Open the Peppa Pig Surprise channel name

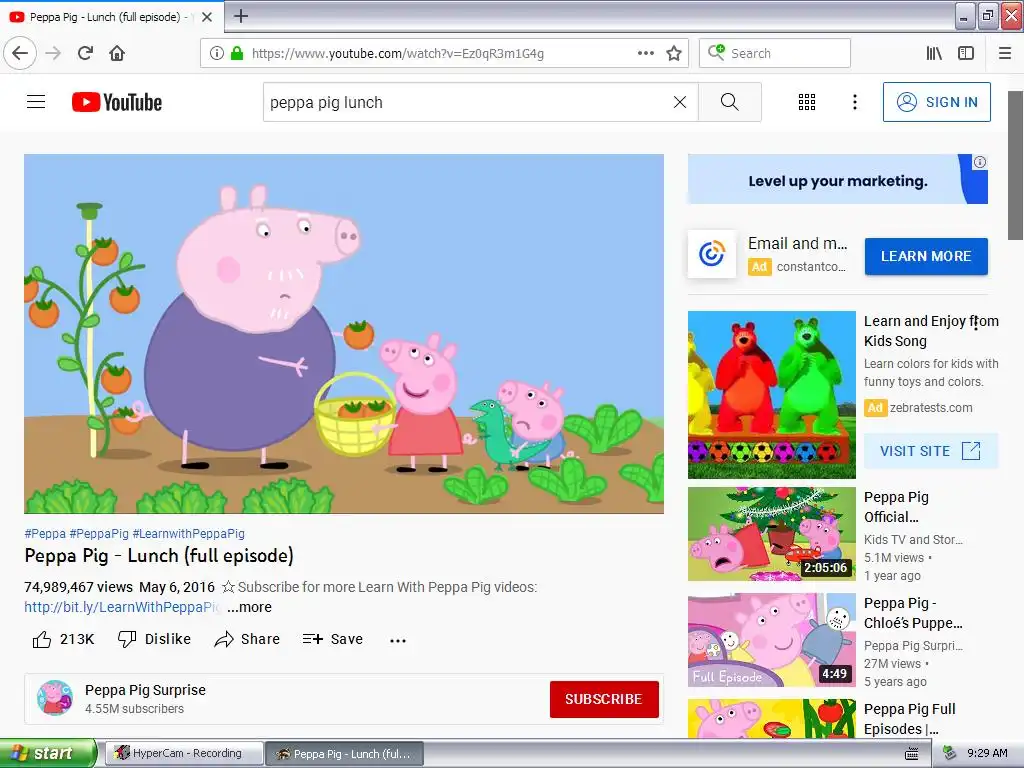point(145,690)
